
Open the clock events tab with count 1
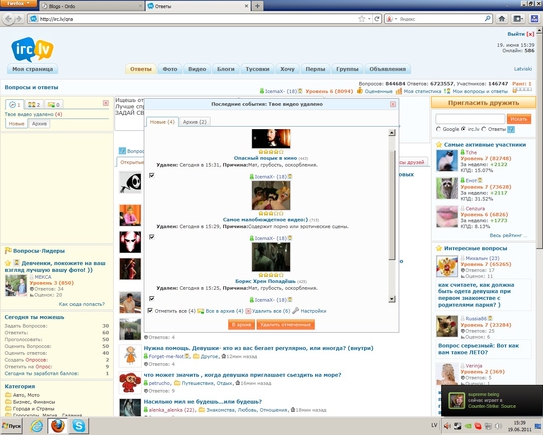15,104
